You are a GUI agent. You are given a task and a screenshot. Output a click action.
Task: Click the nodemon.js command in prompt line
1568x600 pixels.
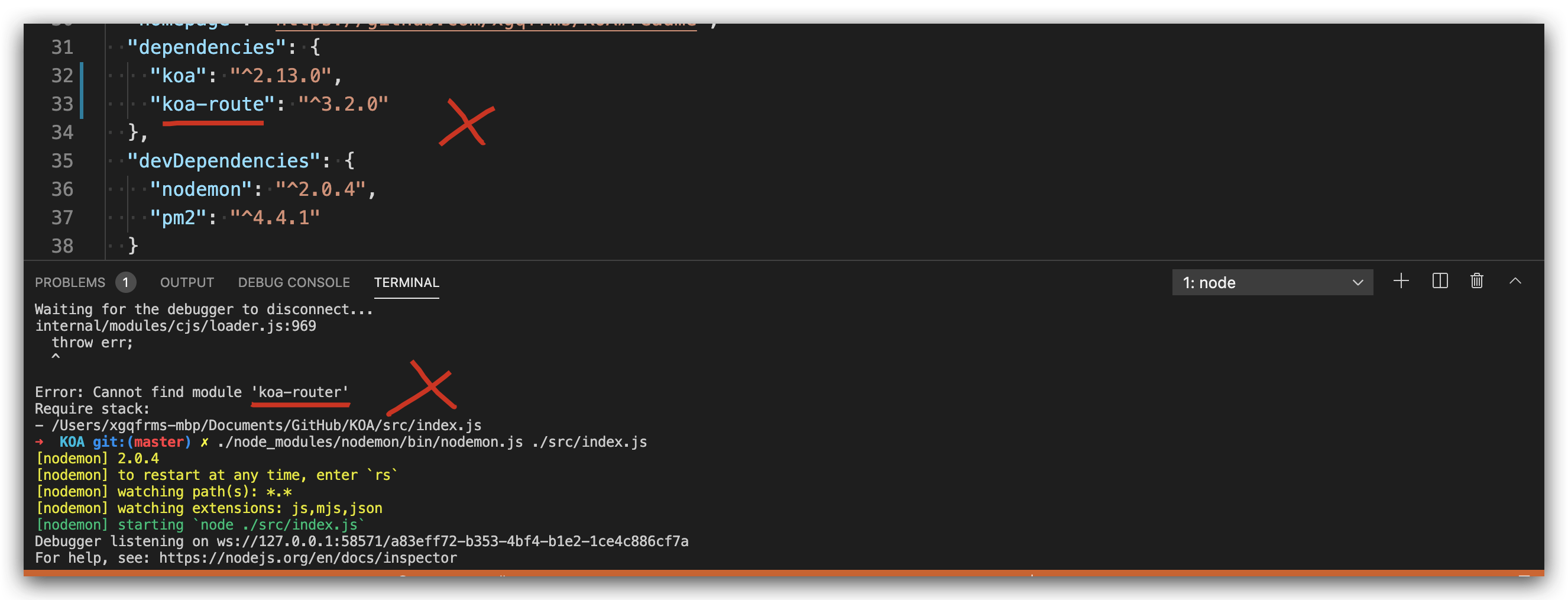(x=370, y=442)
